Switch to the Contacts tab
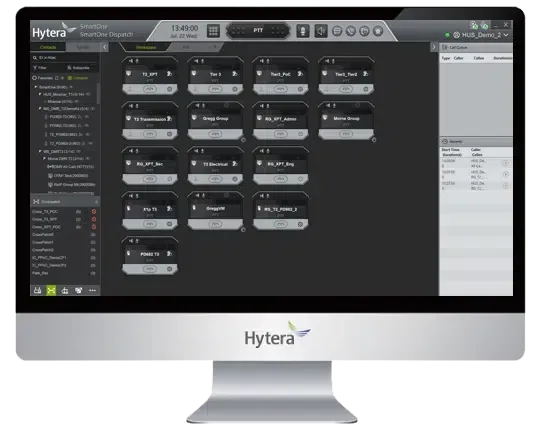536x425 pixels. 48,47
